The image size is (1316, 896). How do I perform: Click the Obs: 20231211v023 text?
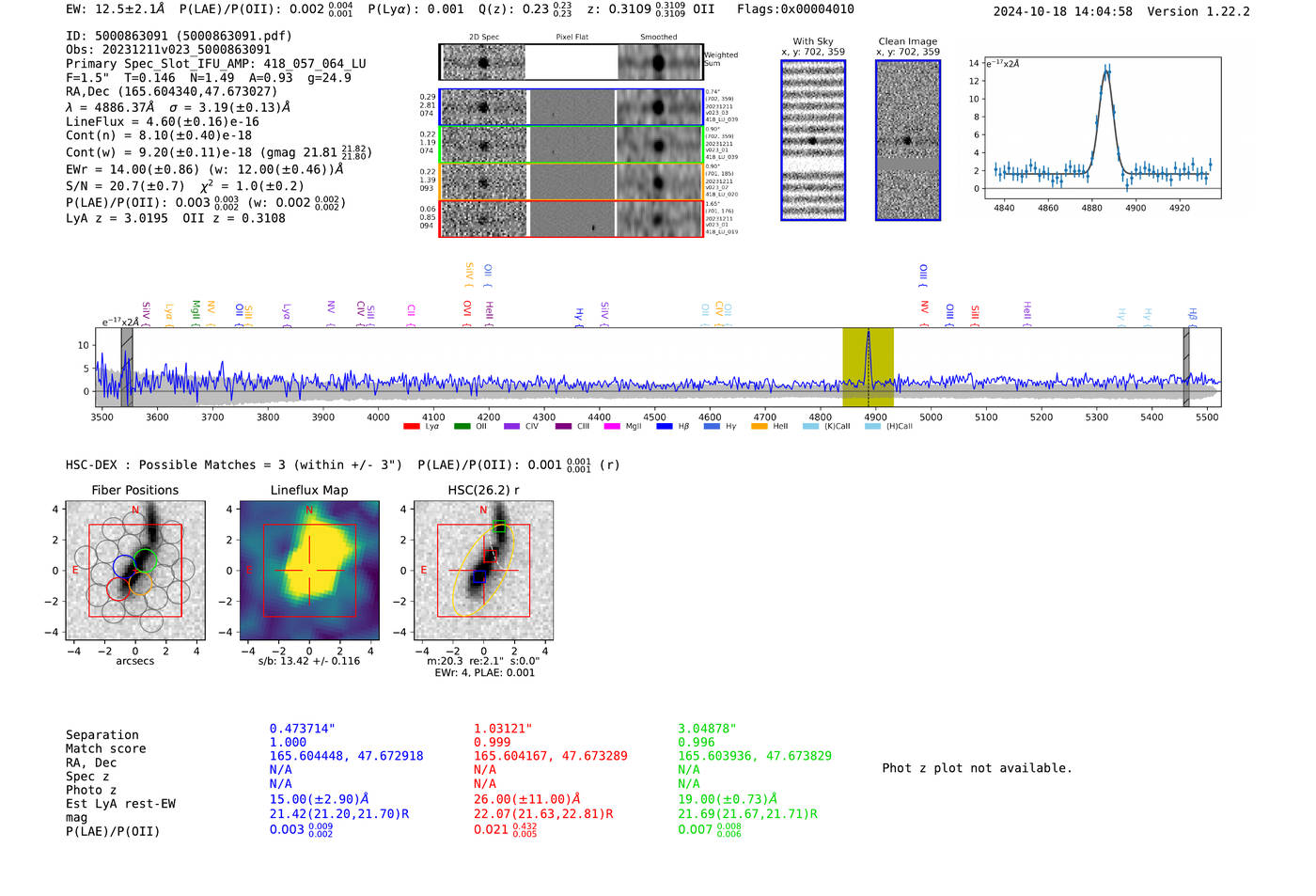(168, 50)
